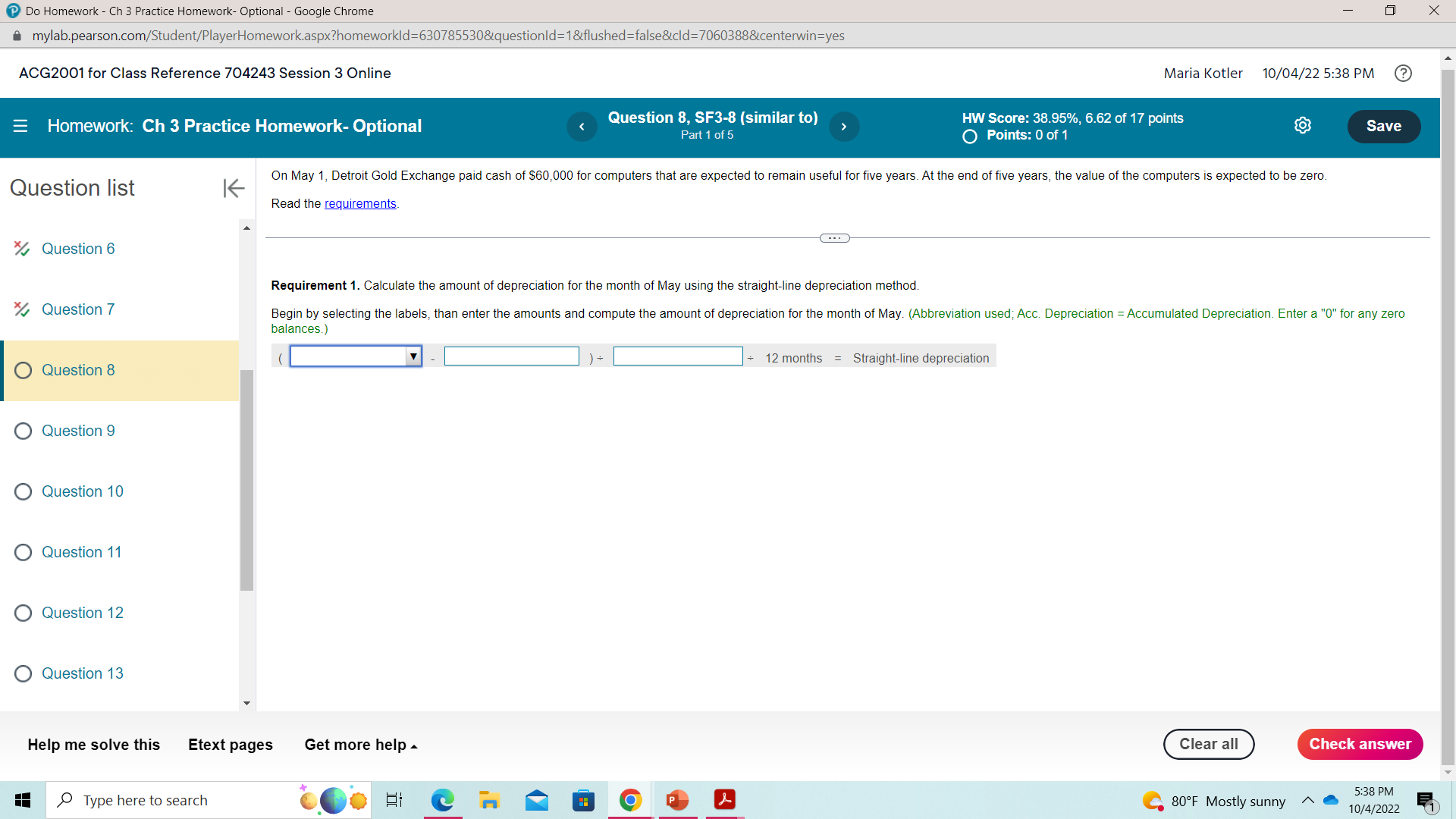1456x819 pixels.
Task: Open the hamburger navigation menu
Action: pyautogui.click(x=20, y=126)
